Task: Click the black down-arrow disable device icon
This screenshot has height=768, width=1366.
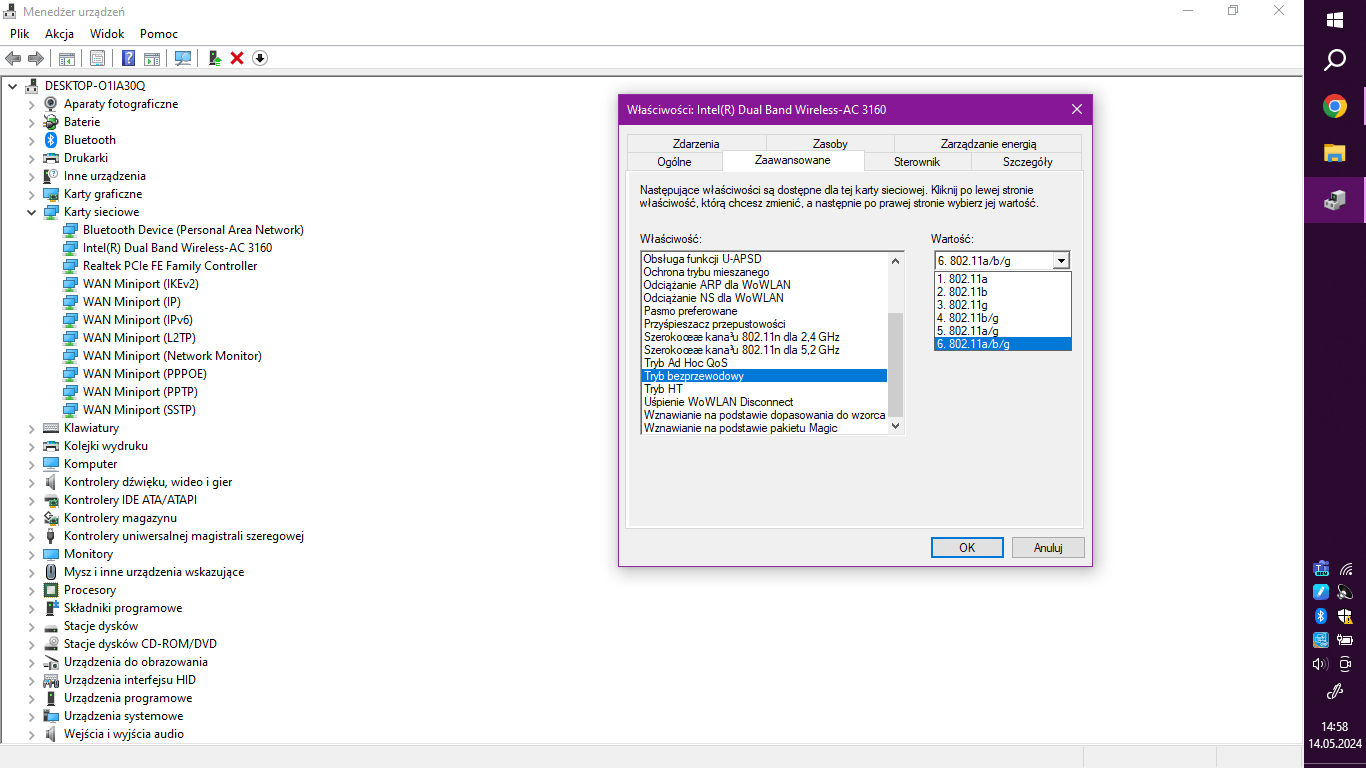Action: pos(260,58)
